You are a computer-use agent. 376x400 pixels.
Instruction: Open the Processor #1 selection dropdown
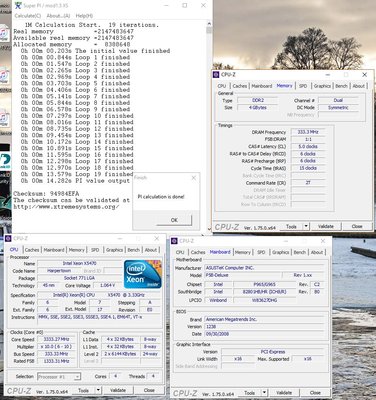pos(59,377)
